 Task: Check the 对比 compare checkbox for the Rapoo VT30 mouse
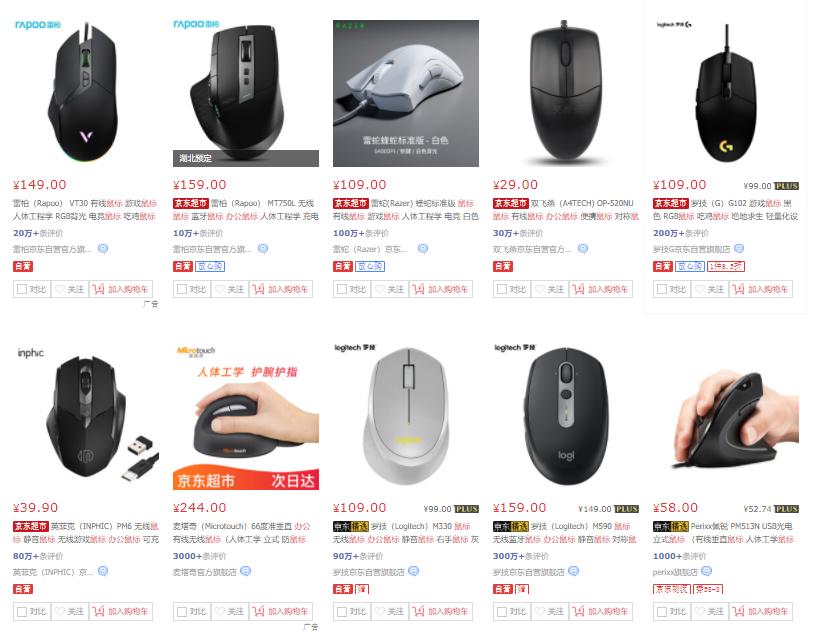tap(22, 289)
